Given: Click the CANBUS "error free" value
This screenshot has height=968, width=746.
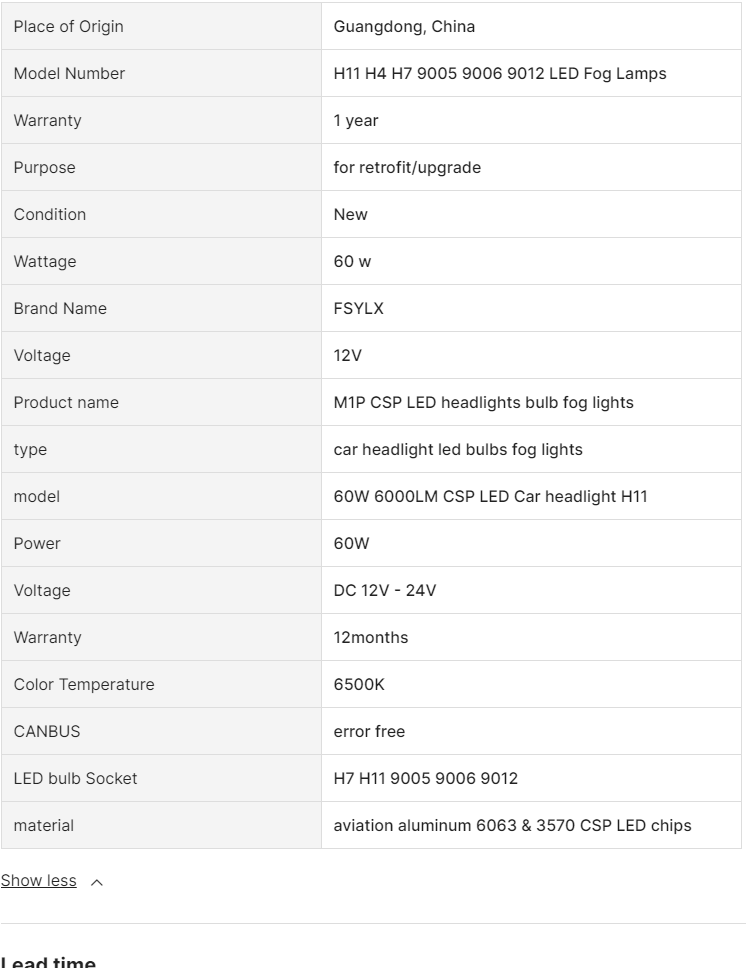Looking at the screenshot, I should (369, 732).
